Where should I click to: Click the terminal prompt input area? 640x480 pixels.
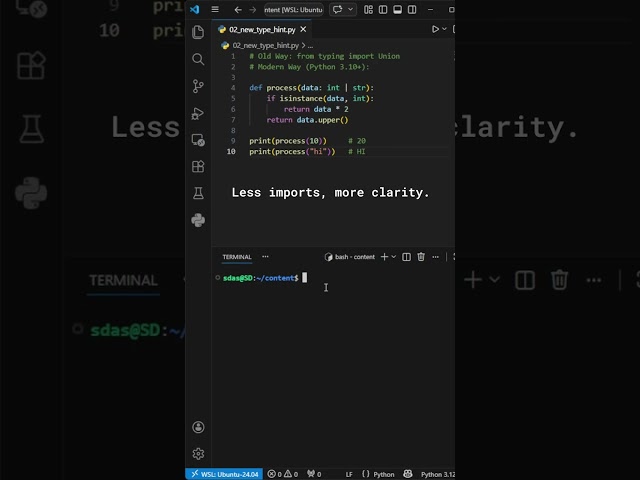tap(304, 278)
